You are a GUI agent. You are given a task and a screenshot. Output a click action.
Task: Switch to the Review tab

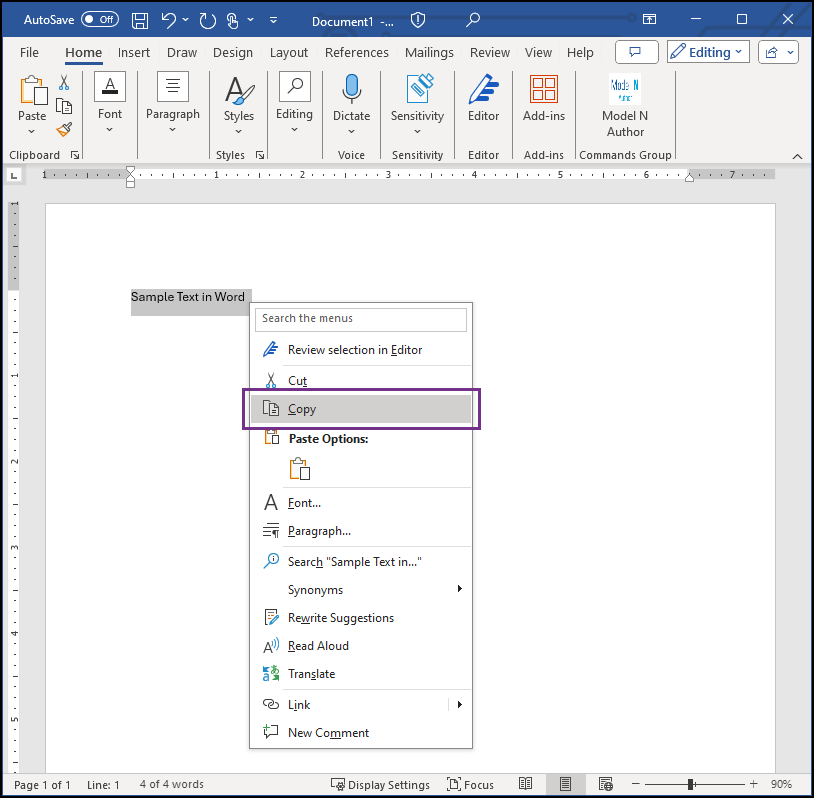tap(490, 52)
